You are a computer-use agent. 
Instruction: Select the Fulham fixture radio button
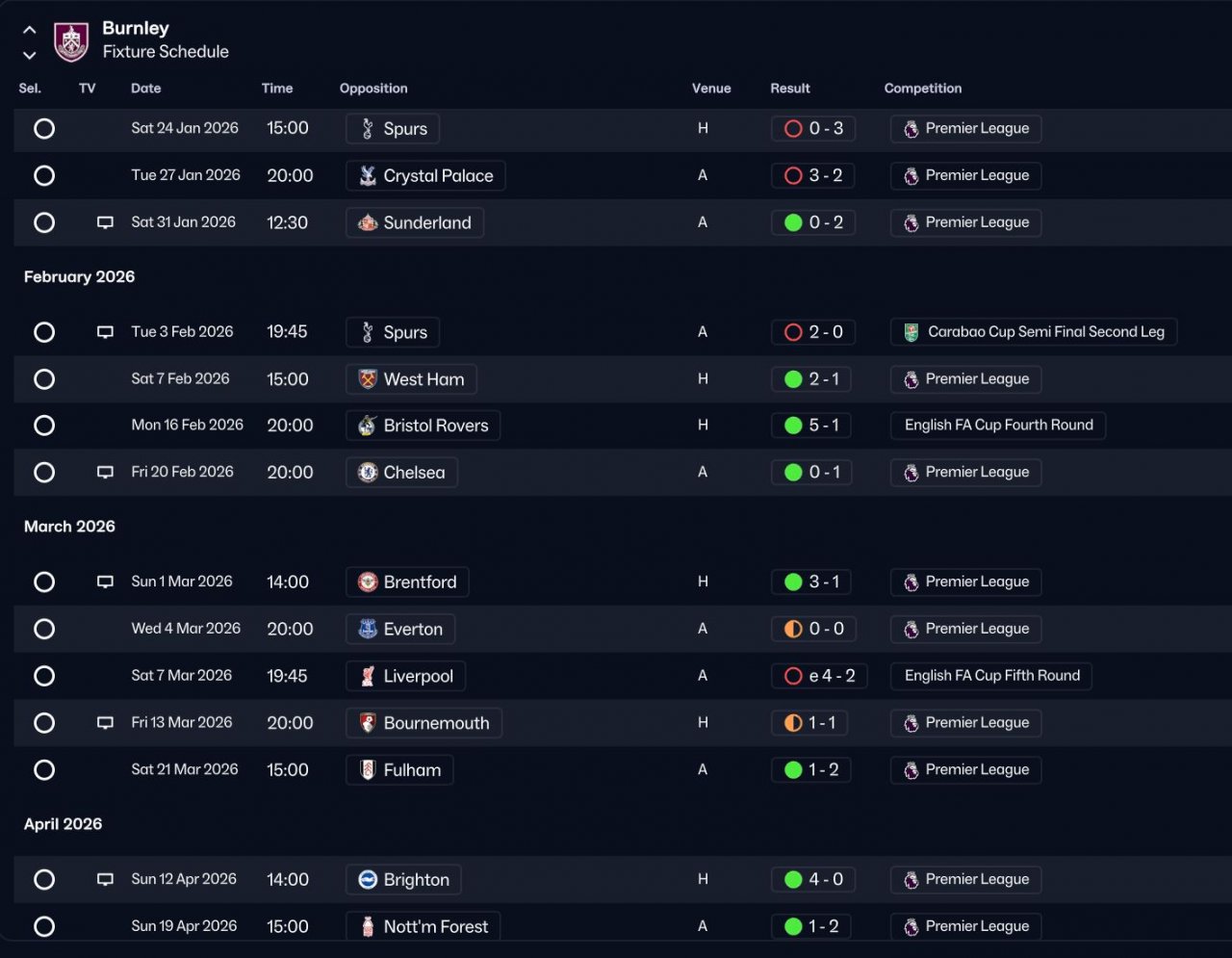click(44, 770)
